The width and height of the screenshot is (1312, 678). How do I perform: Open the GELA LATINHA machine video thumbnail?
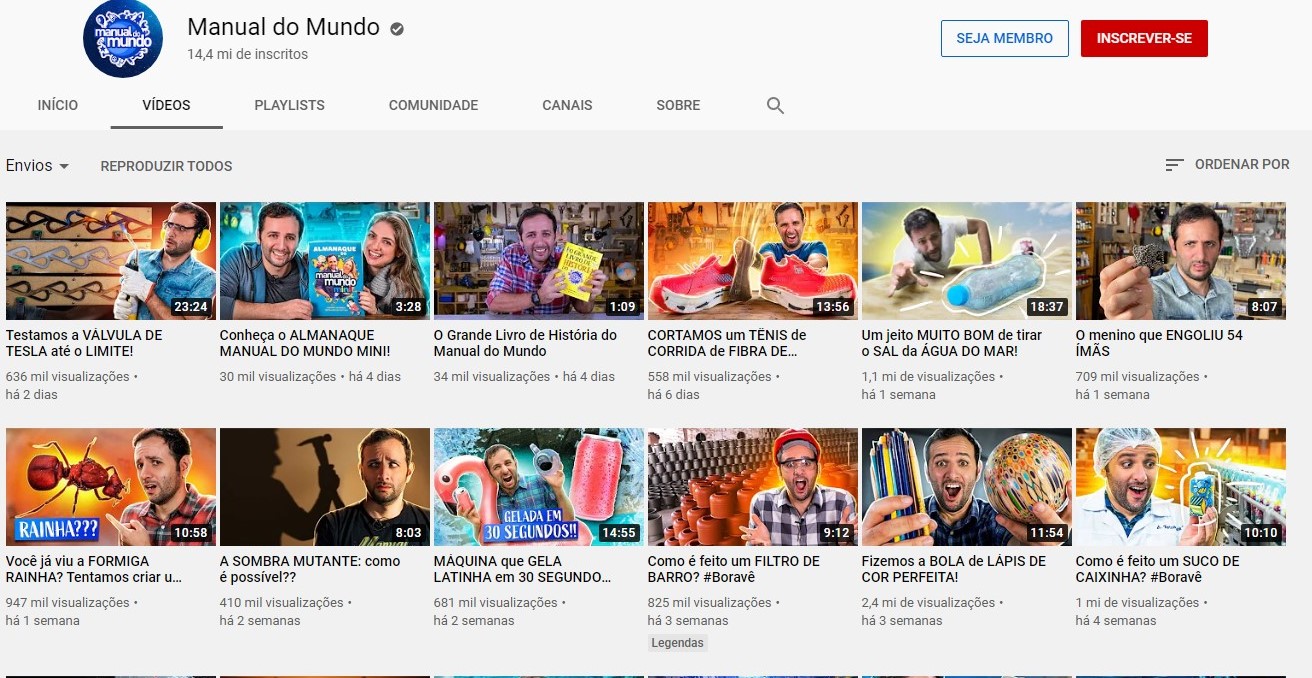[x=538, y=487]
